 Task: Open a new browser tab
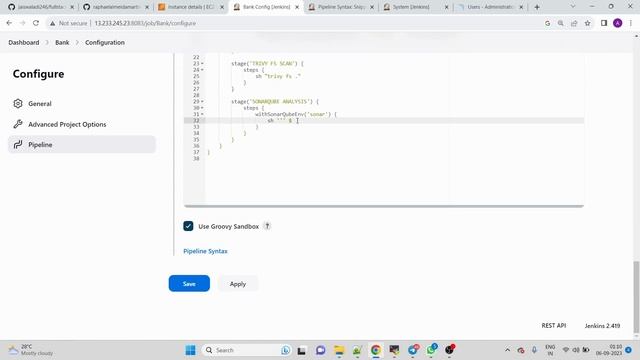click(537, 7)
